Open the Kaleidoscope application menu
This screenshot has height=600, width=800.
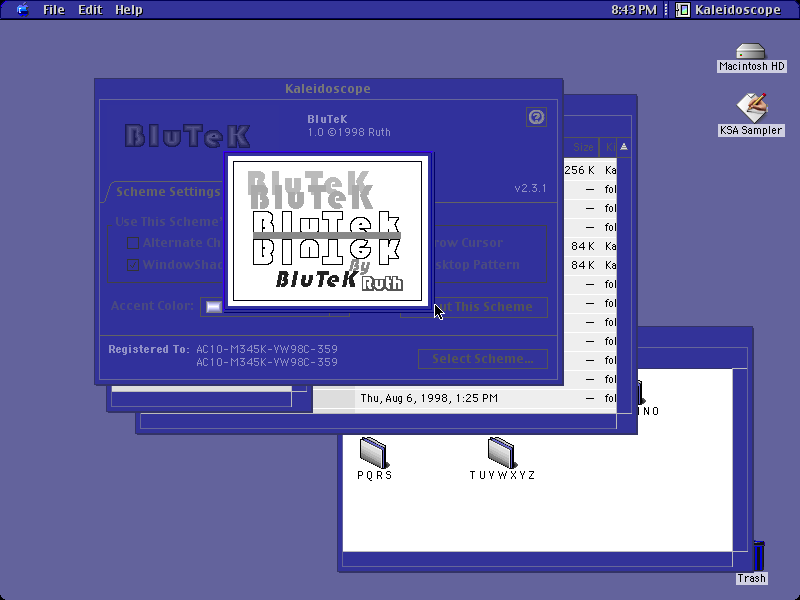[x=728, y=10]
